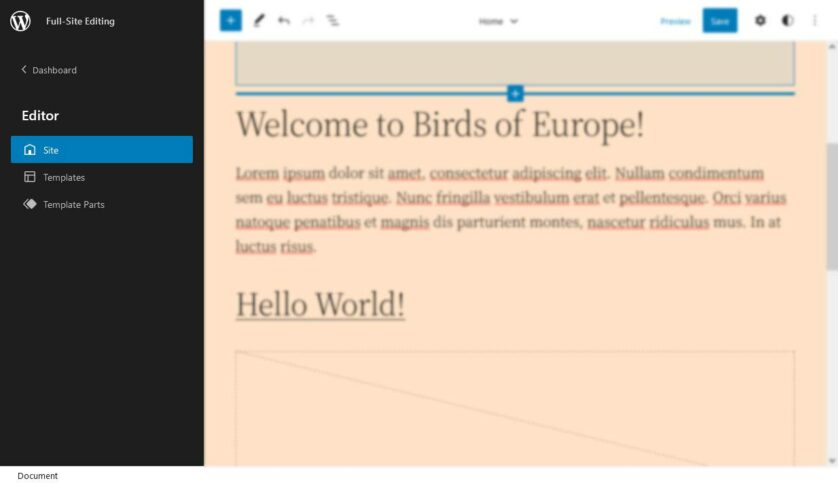Screen dimensions: 838x483
Task: Expand the Home template dropdown
Action: pos(498,21)
